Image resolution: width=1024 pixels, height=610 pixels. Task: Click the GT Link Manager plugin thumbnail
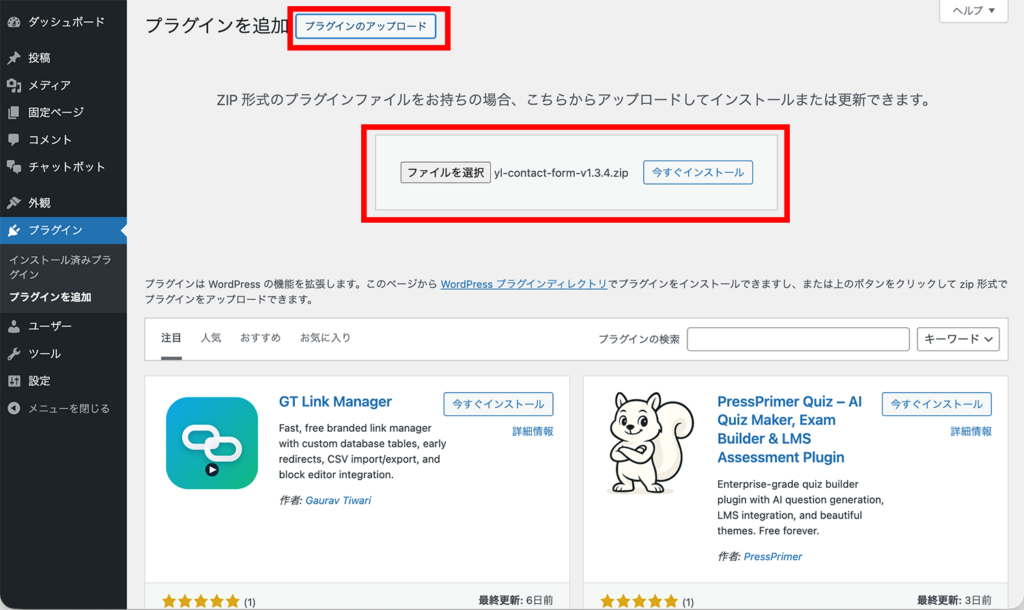(x=212, y=440)
